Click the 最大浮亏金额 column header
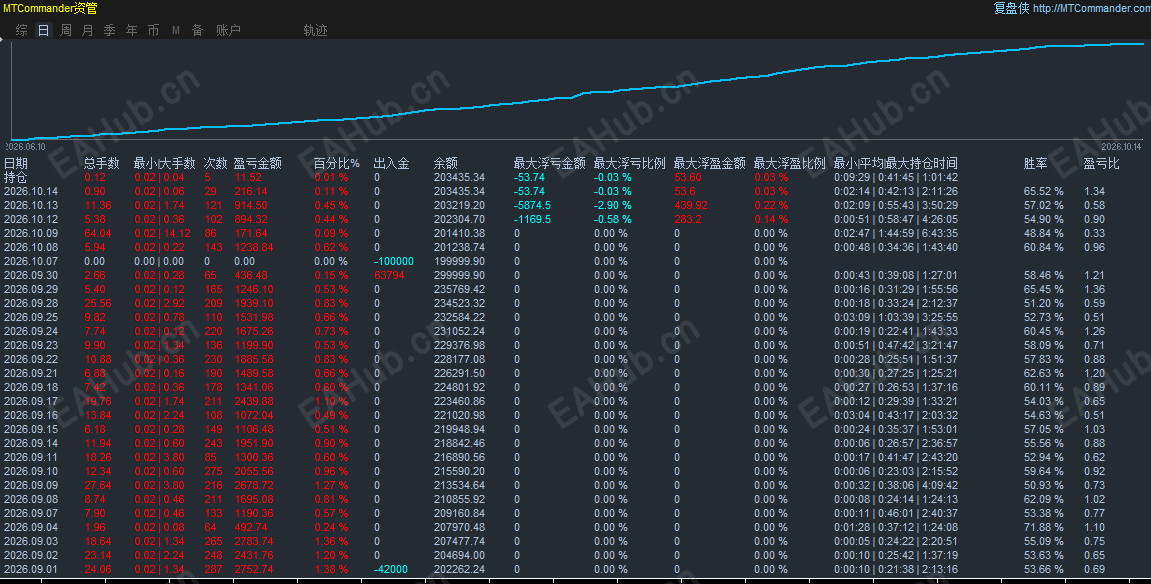Image resolution: width=1151 pixels, height=584 pixels. coord(550,164)
